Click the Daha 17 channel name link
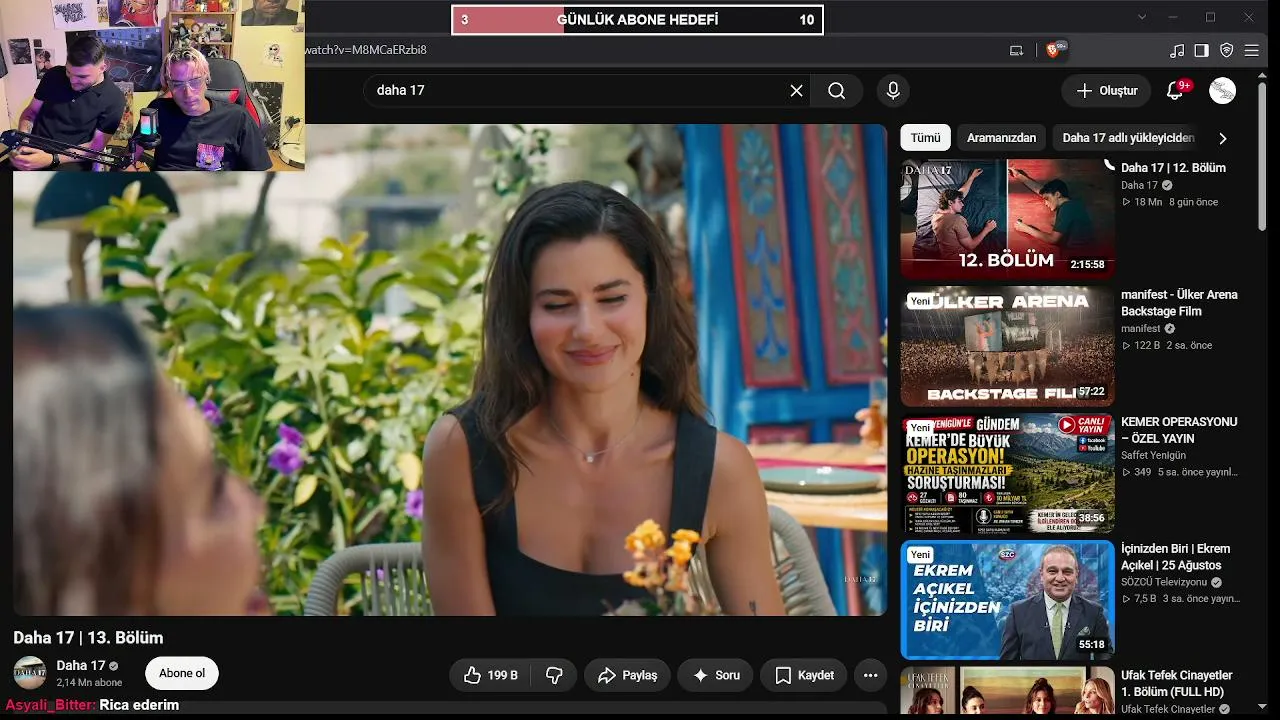The image size is (1280, 720). coord(80,666)
